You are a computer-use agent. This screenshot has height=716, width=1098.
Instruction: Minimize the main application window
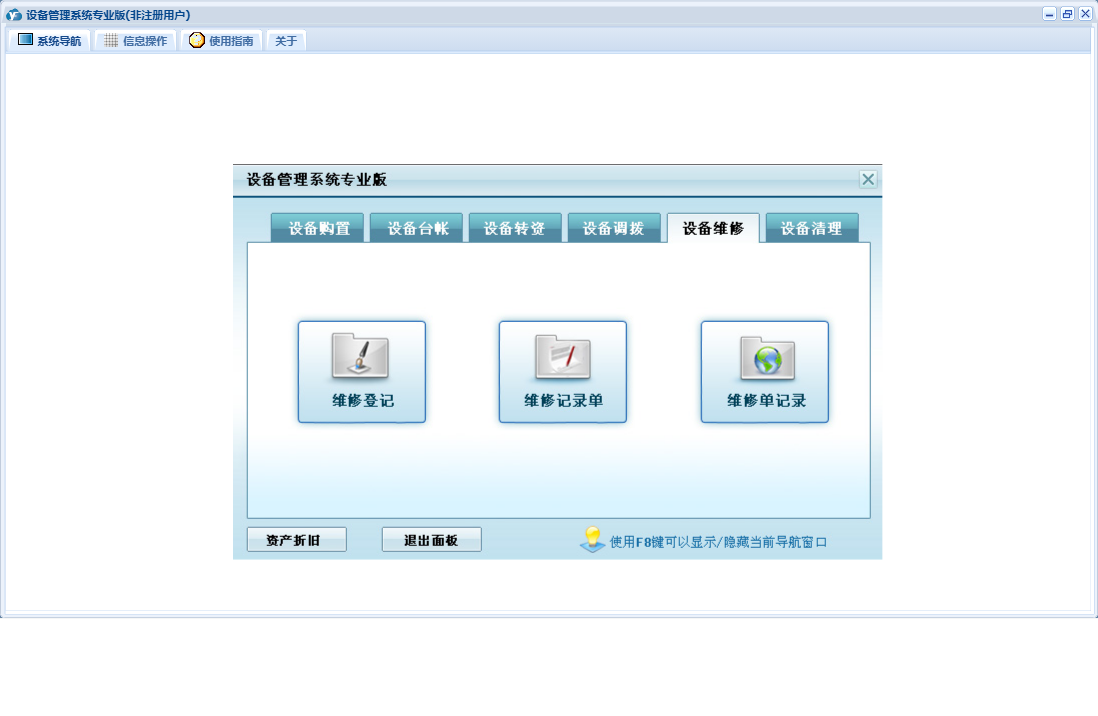click(x=1049, y=14)
